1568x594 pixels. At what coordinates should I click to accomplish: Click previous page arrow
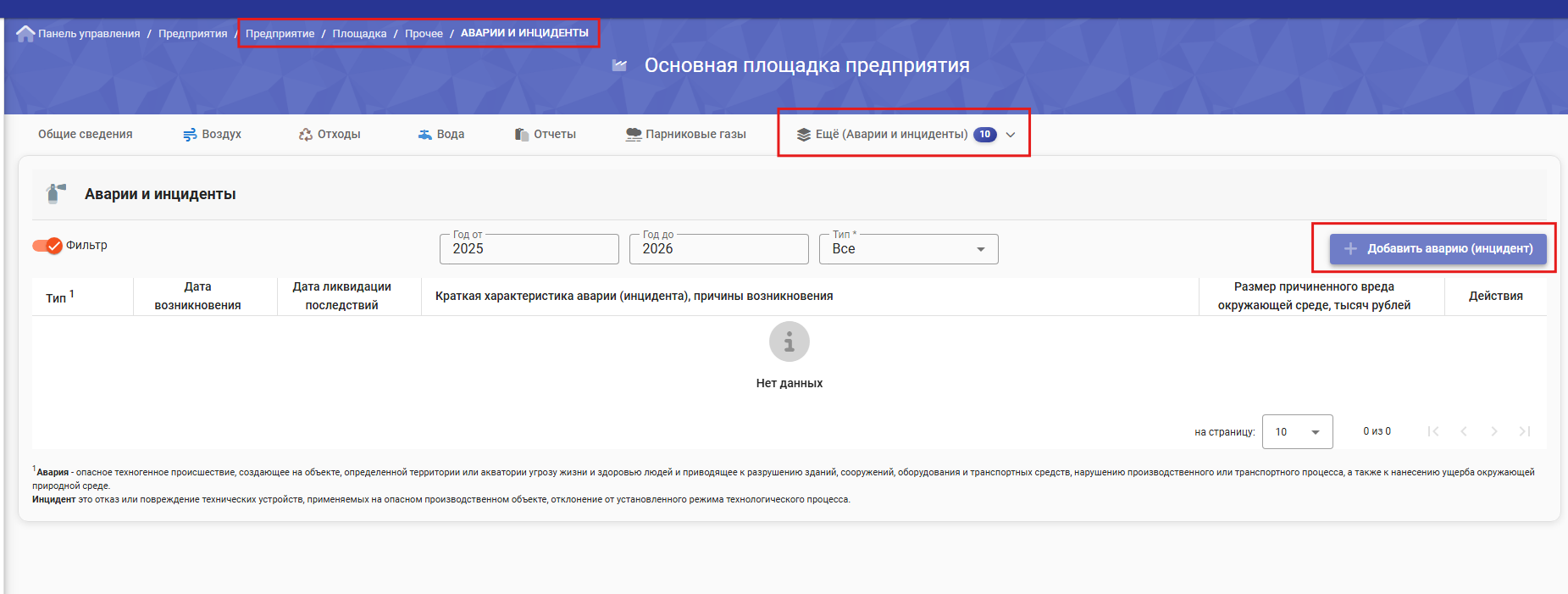[1464, 431]
